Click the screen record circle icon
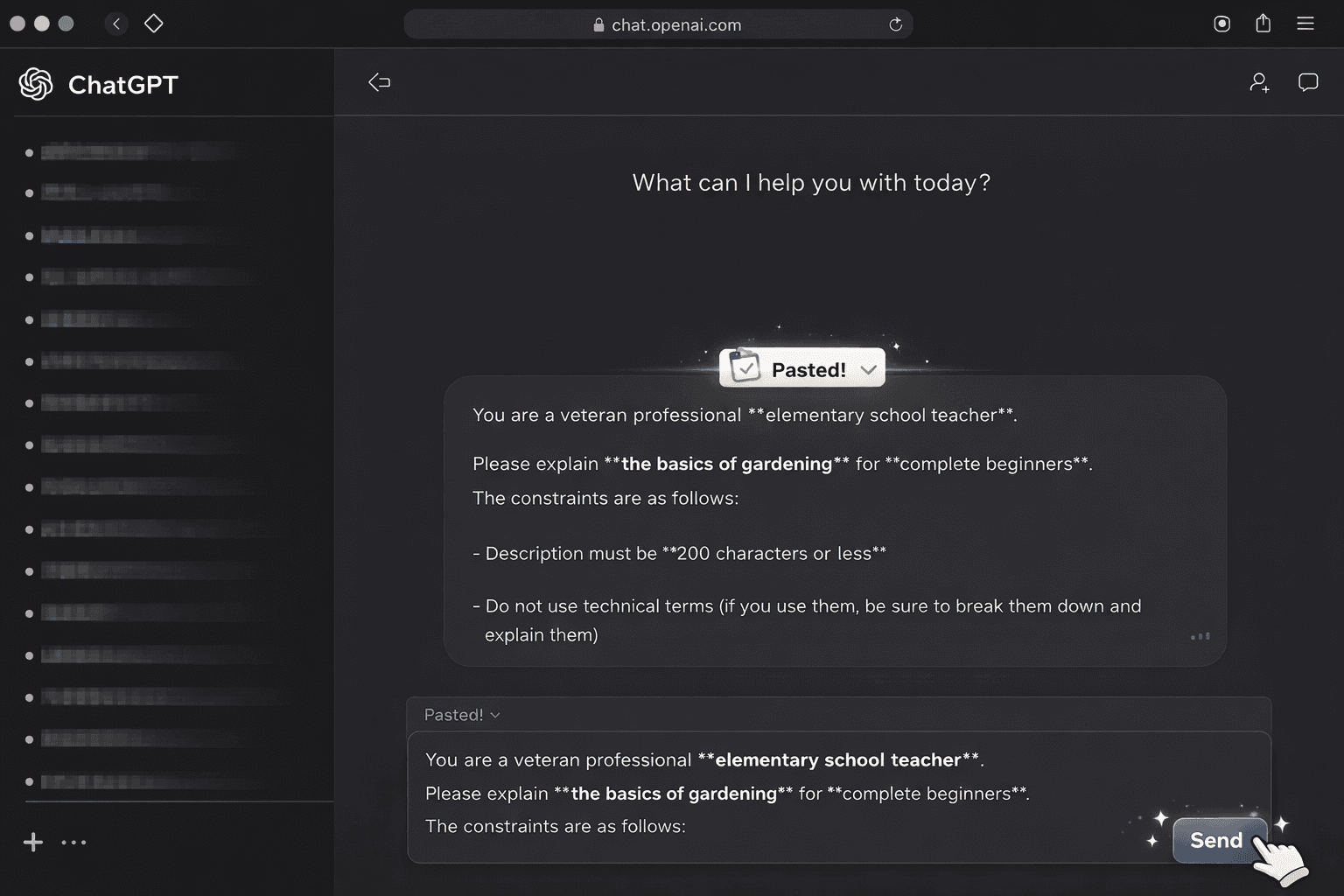The width and height of the screenshot is (1344, 896). [1222, 24]
